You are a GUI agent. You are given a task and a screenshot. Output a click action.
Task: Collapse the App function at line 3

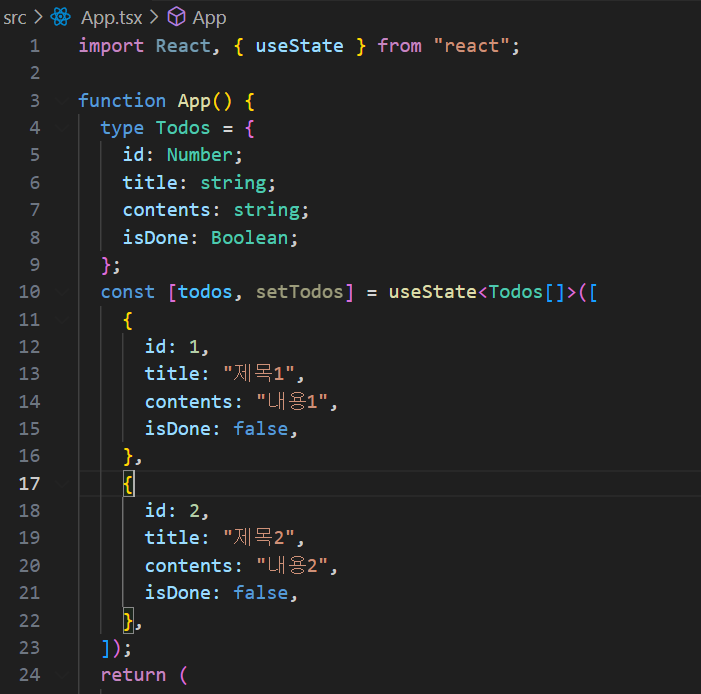pos(62,101)
